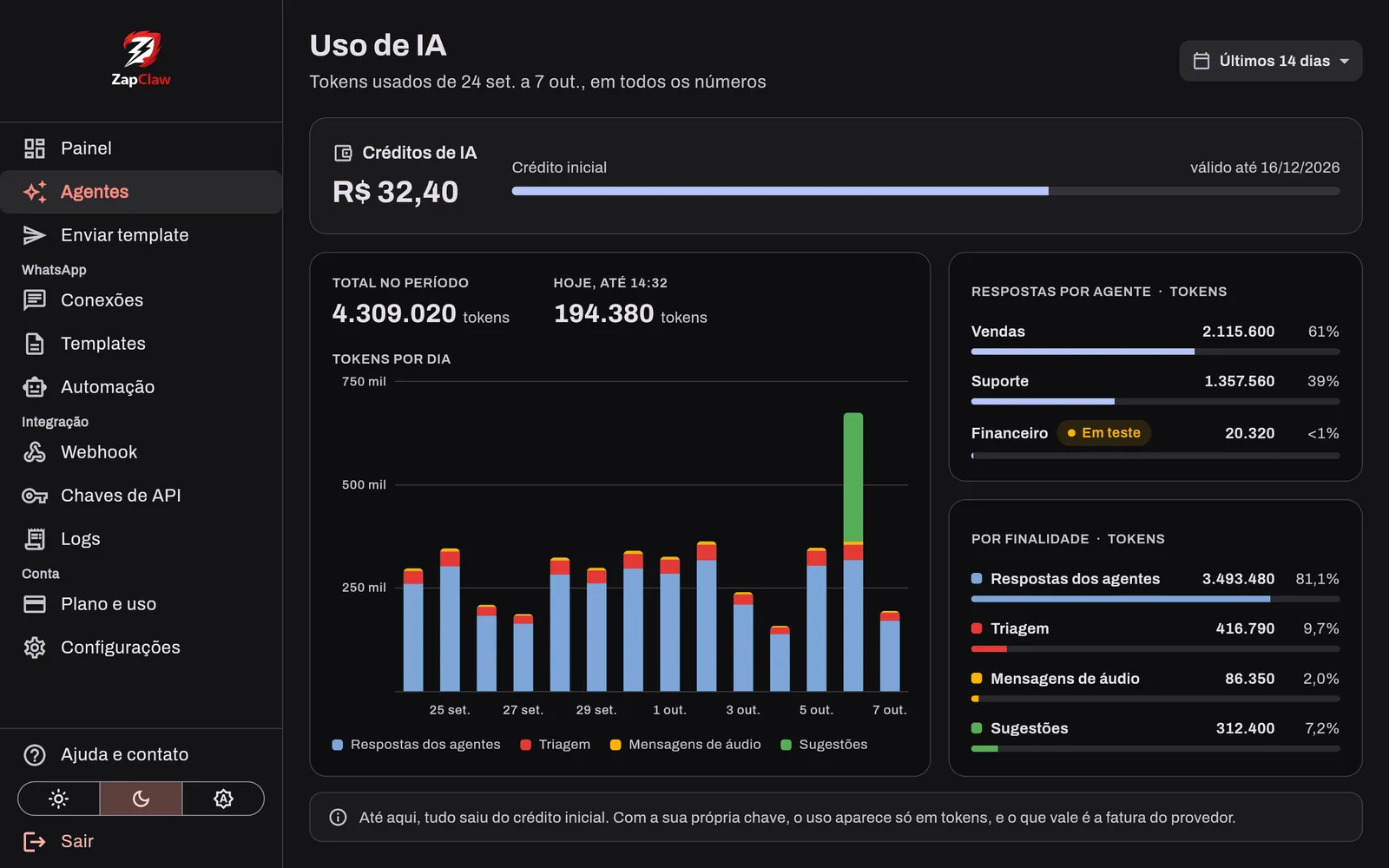The width and height of the screenshot is (1389, 868).
Task: Select dark theme with the moon button
Action: (x=142, y=799)
